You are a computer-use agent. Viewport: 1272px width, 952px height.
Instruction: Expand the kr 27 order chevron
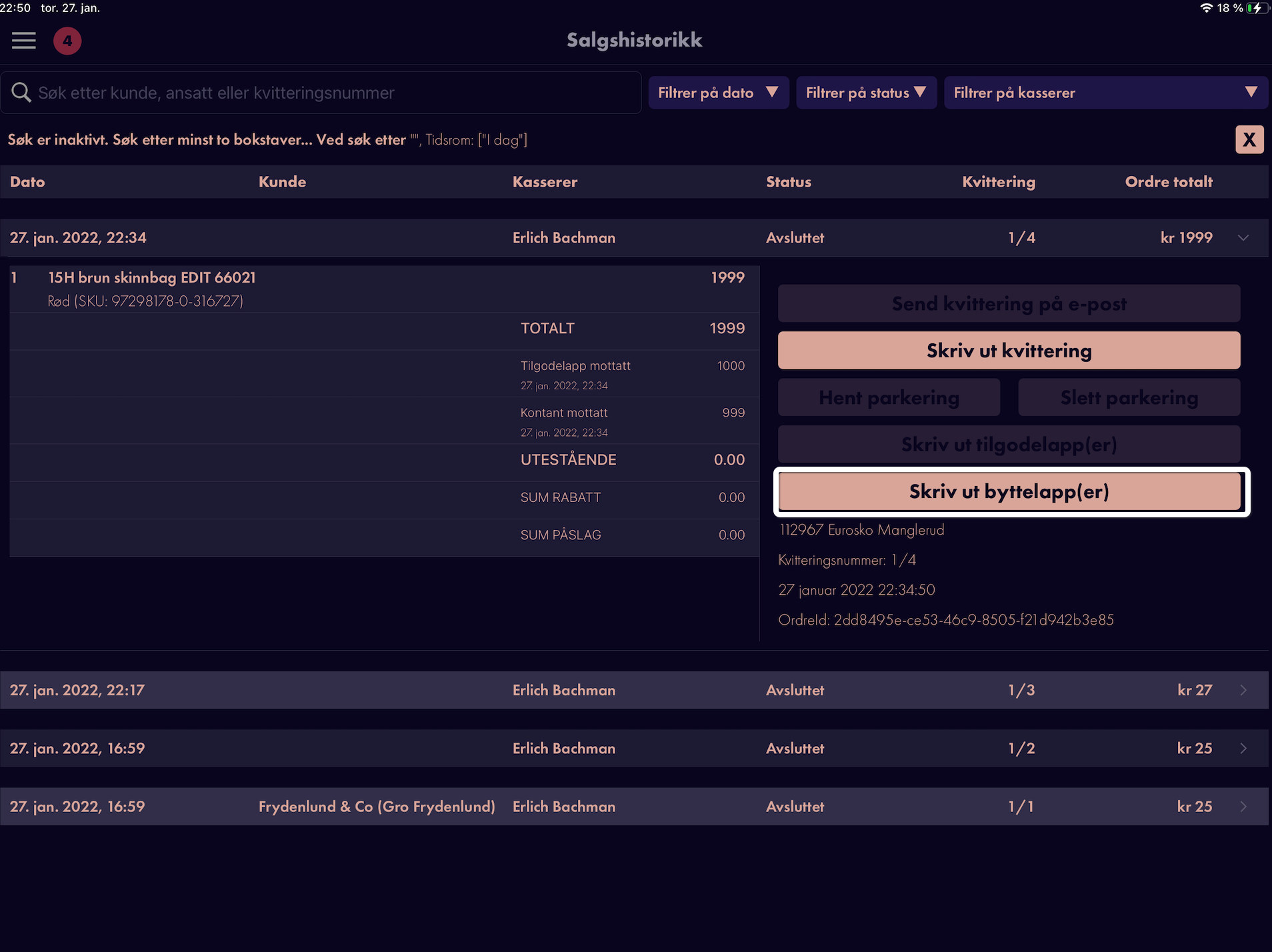[x=1243, y=690]
